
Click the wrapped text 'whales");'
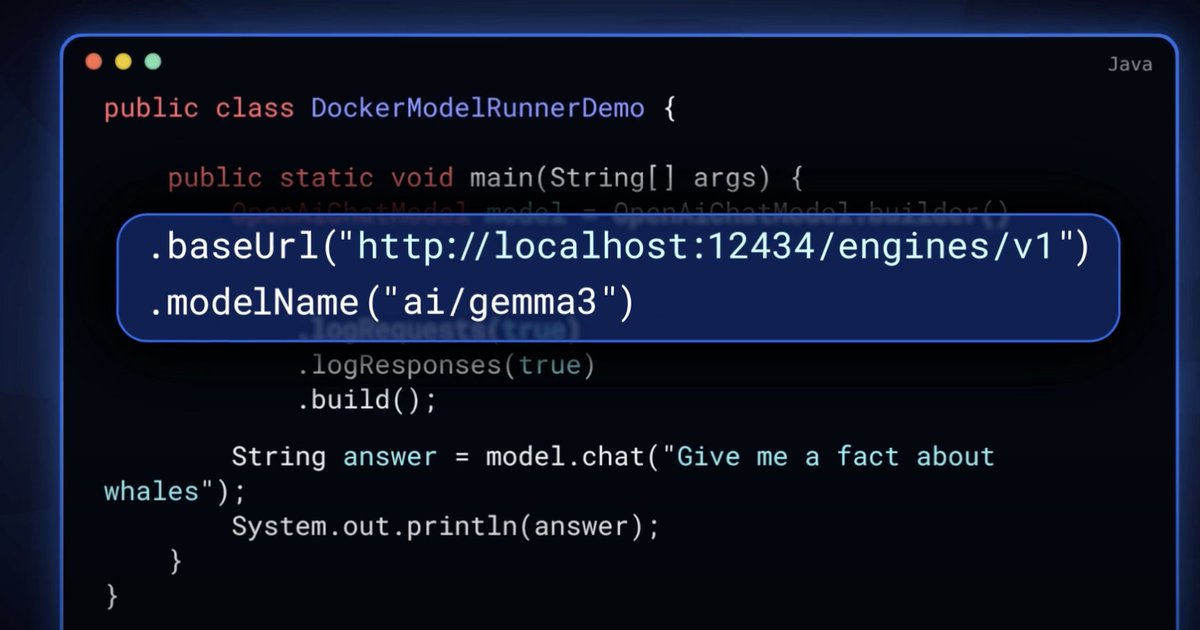pos(174,492)
